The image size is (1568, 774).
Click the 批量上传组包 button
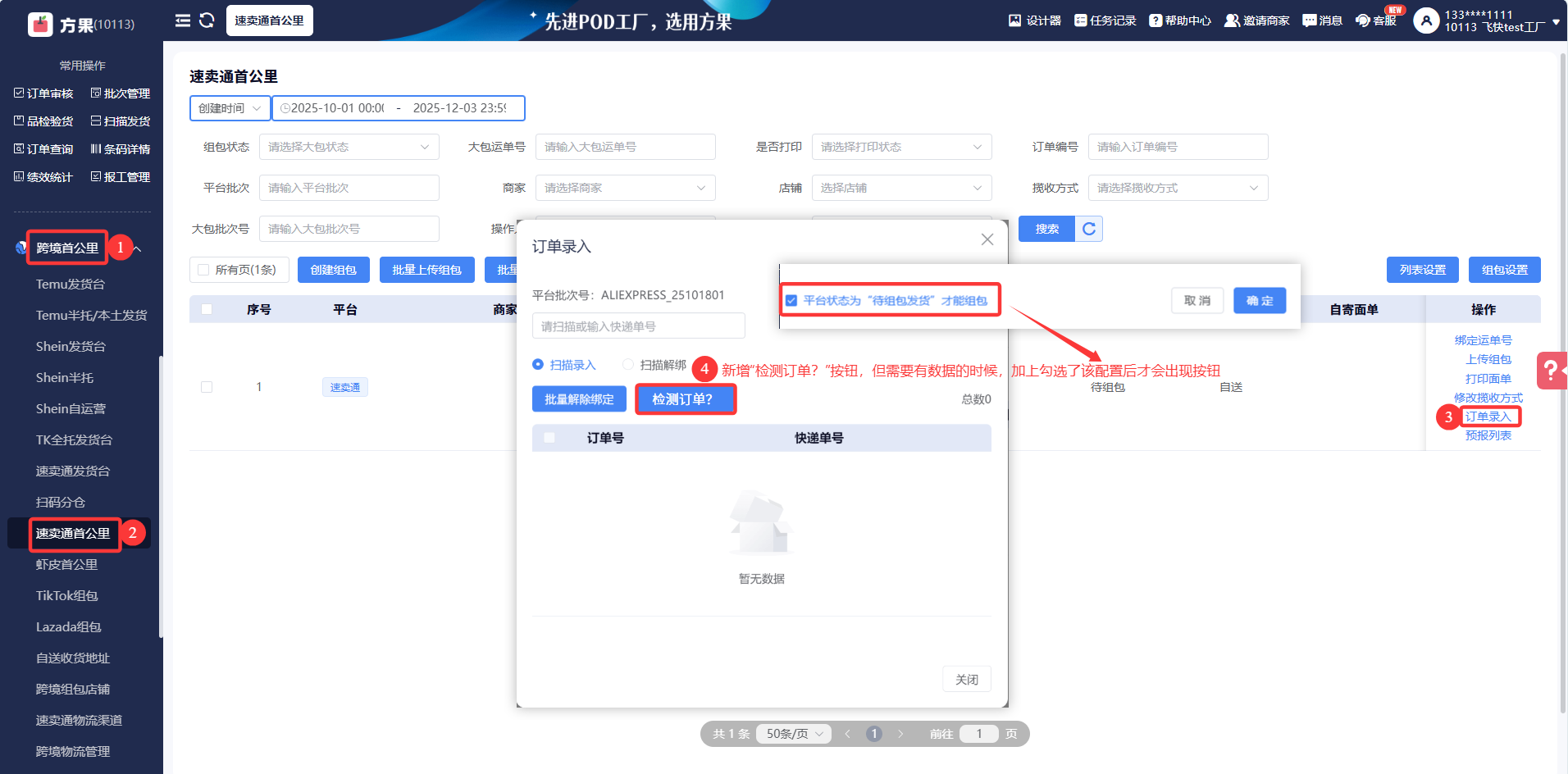[427, 270]
